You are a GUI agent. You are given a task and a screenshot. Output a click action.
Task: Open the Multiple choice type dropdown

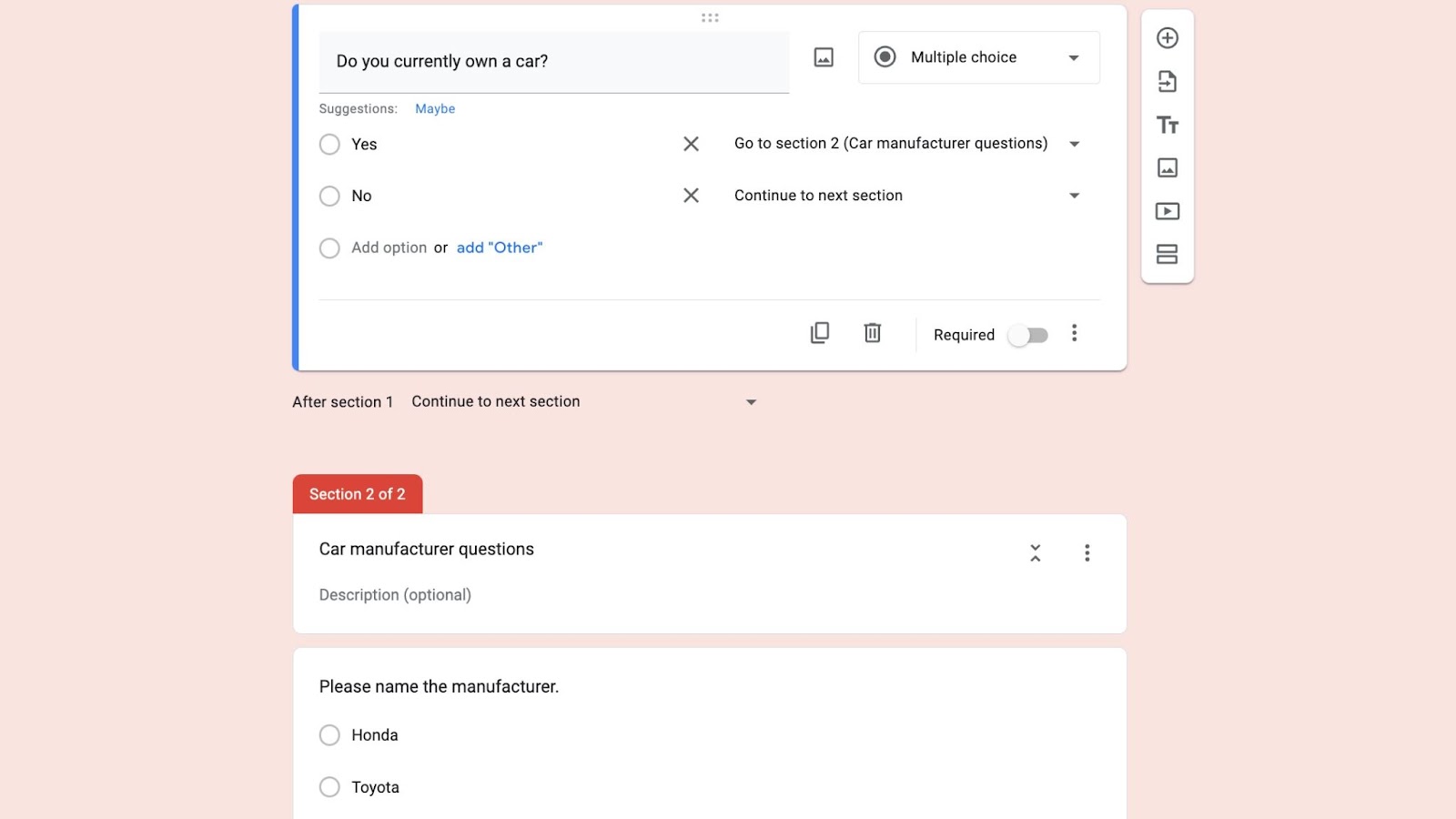(x=979, y=57)
